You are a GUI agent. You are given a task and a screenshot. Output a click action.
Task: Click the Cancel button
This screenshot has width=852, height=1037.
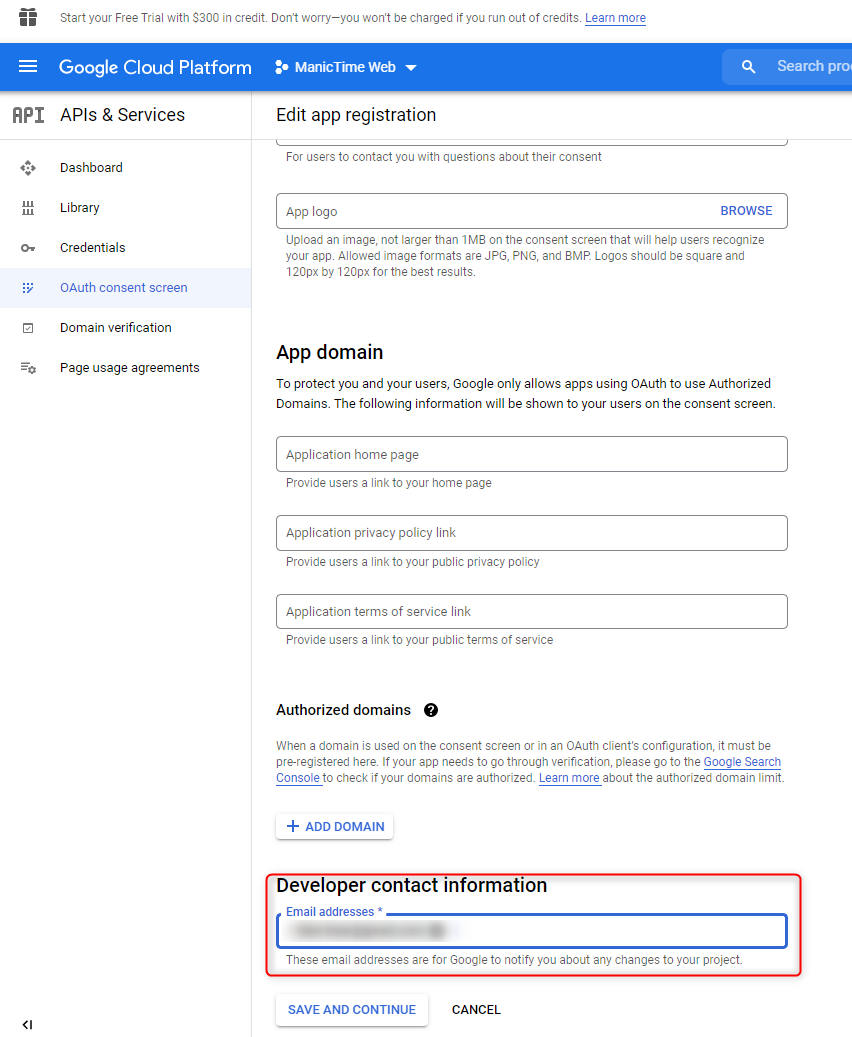(476, 1010)
